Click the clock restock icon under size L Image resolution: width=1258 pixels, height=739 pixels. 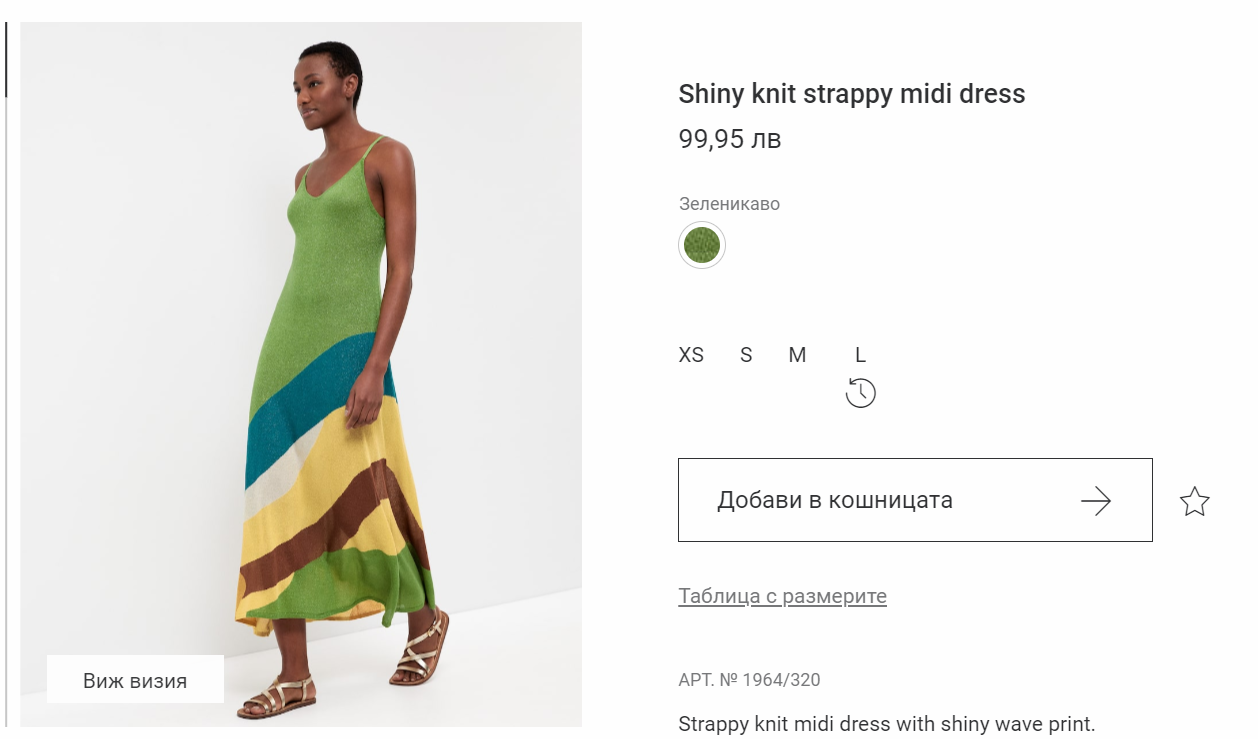point(860,393)
